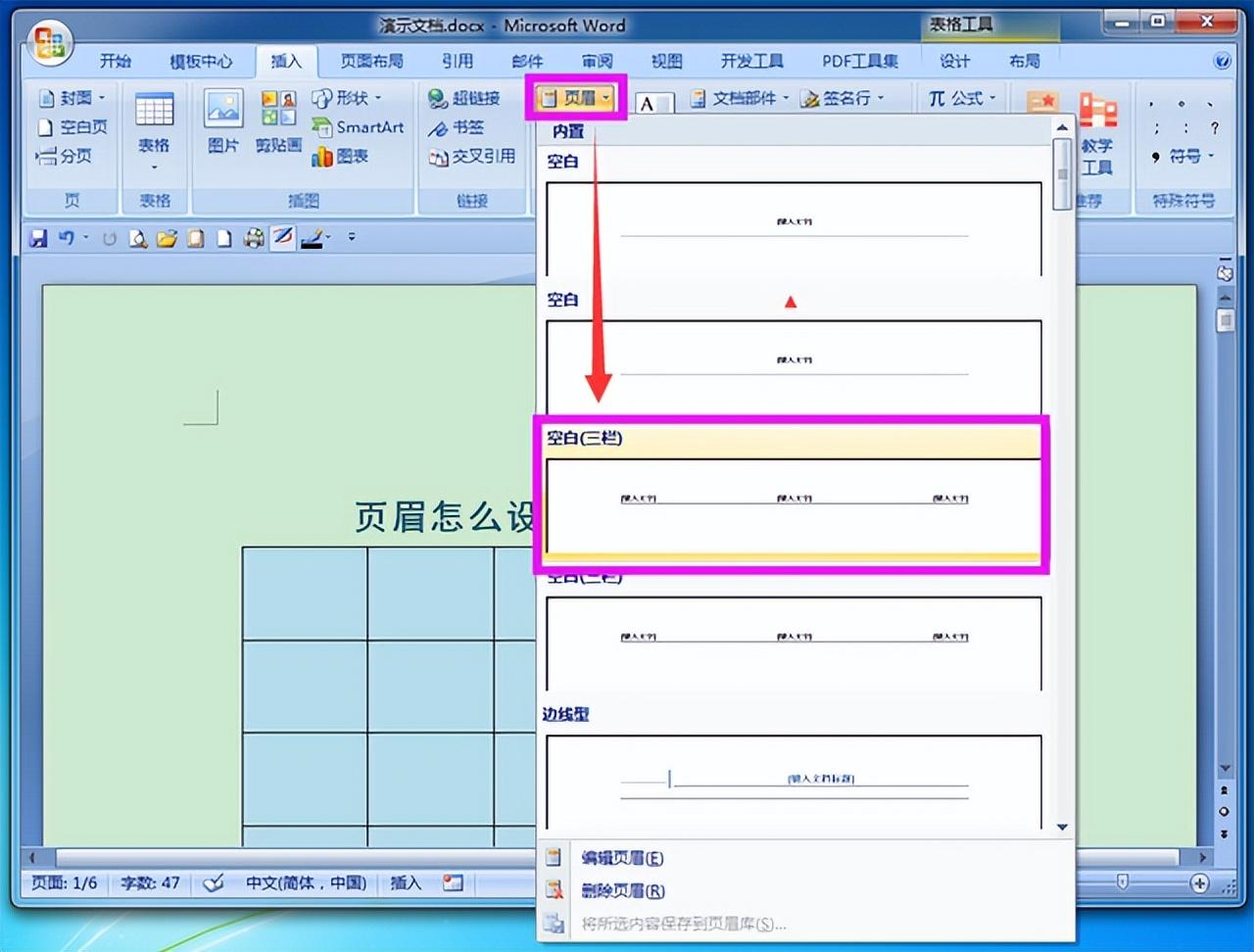Click the question mark in special symbols
The height and width of the screenshot is (952, 1254).
1214,127
